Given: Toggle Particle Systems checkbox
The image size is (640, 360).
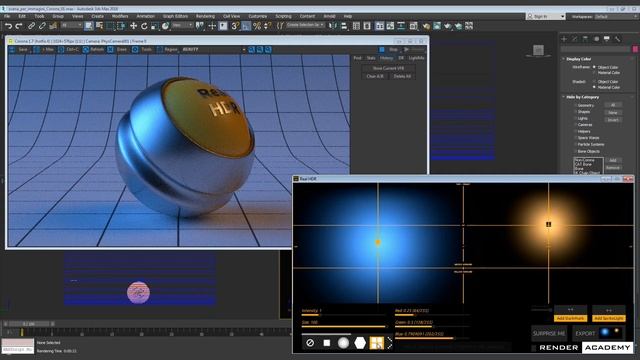Looking at the screenshot, I should [576, 144].
